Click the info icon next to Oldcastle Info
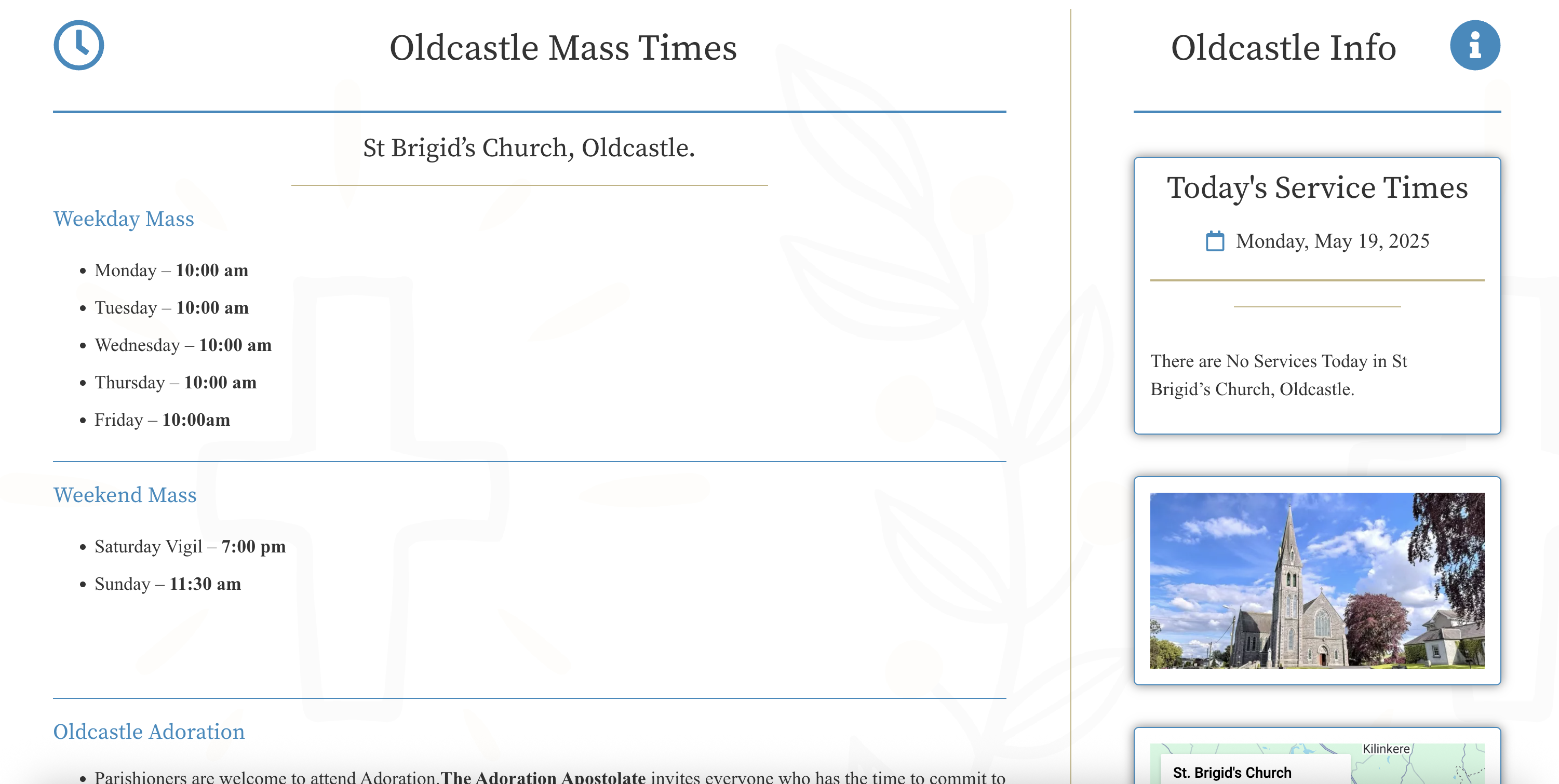The height and width of the screenshot is (784, 1559). (1475, 45)
